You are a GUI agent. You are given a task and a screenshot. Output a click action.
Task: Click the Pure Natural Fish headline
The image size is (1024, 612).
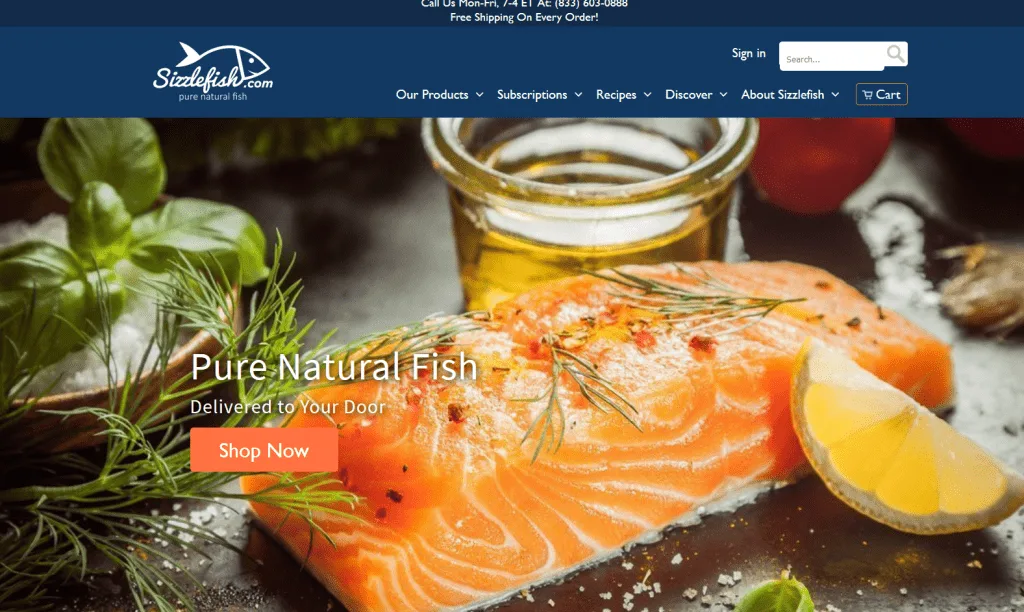click(x=334, y=366)
